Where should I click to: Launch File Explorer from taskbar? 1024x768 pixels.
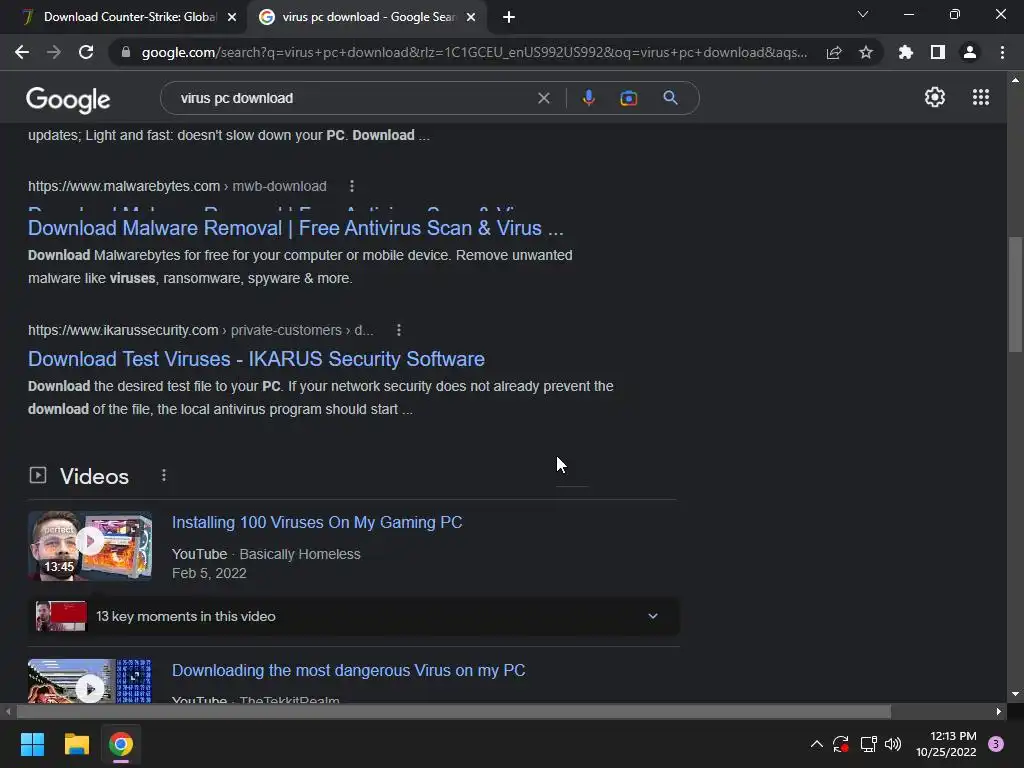pyautogui.click(x=76, y=744)
